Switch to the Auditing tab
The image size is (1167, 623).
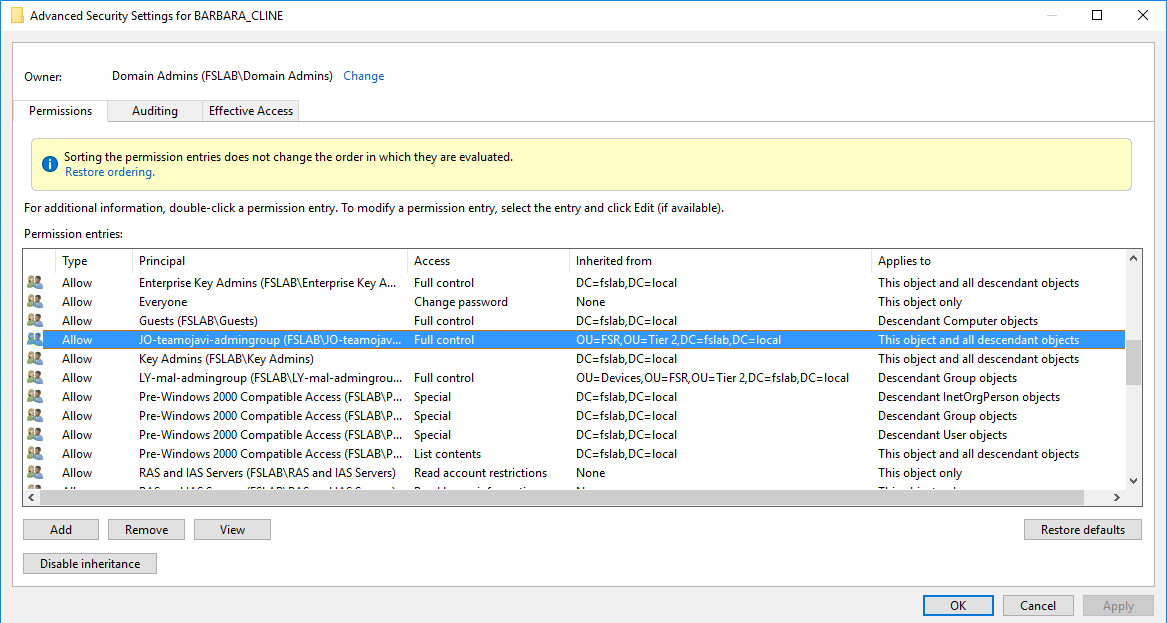click(x=154, y=111)
